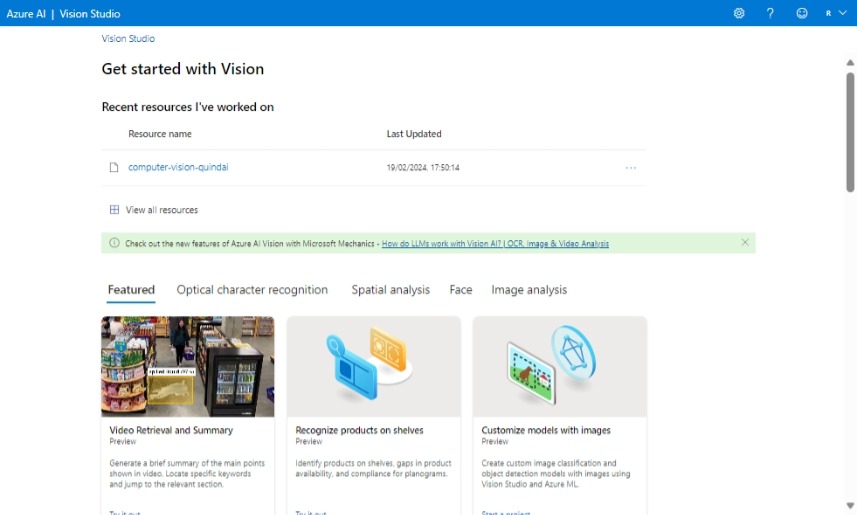
Task: Open the help question mark icon
Action: point(770,13)
